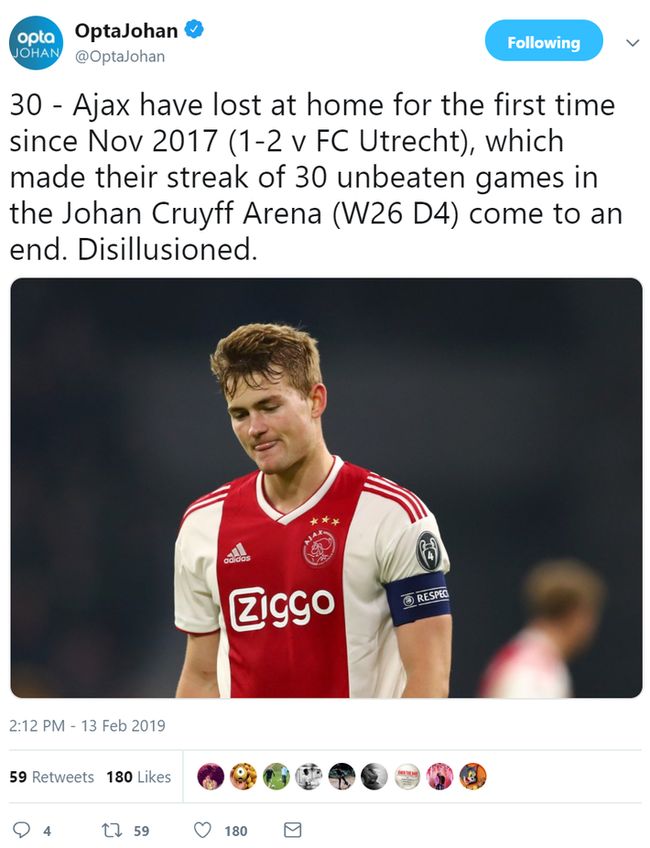This screenshot has width=650, height=848.
Task: Click the seventh liker avatar in the row
Action: tap(407, 777)
